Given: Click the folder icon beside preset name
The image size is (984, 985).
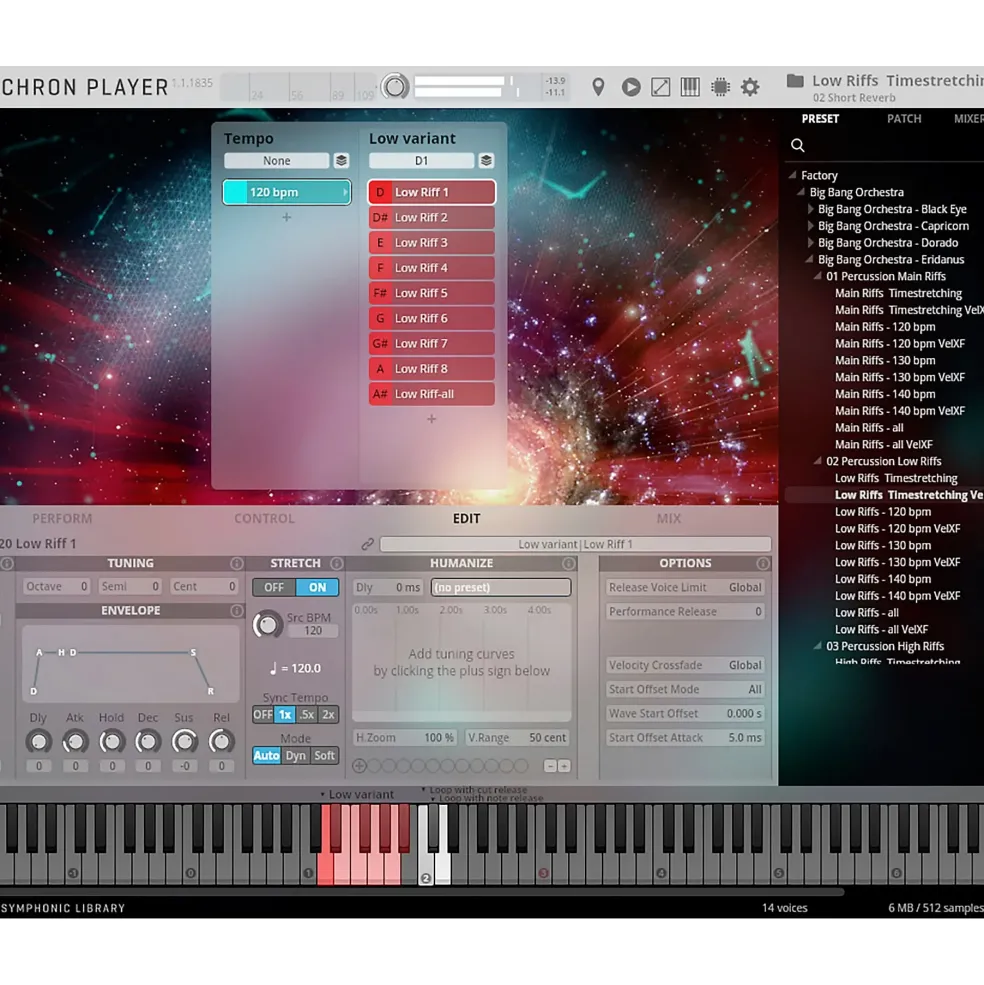Looking at the screenshot, I should point(795,80).
